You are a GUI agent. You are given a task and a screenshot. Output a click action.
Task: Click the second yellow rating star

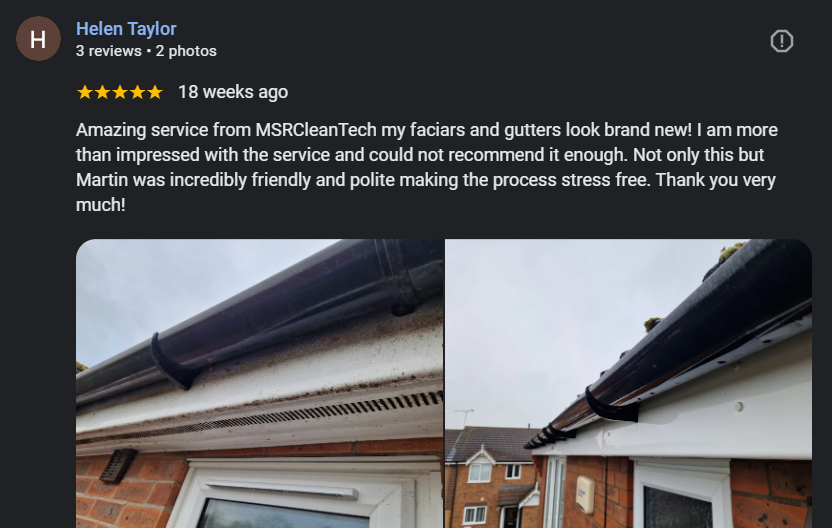[102, 92]
